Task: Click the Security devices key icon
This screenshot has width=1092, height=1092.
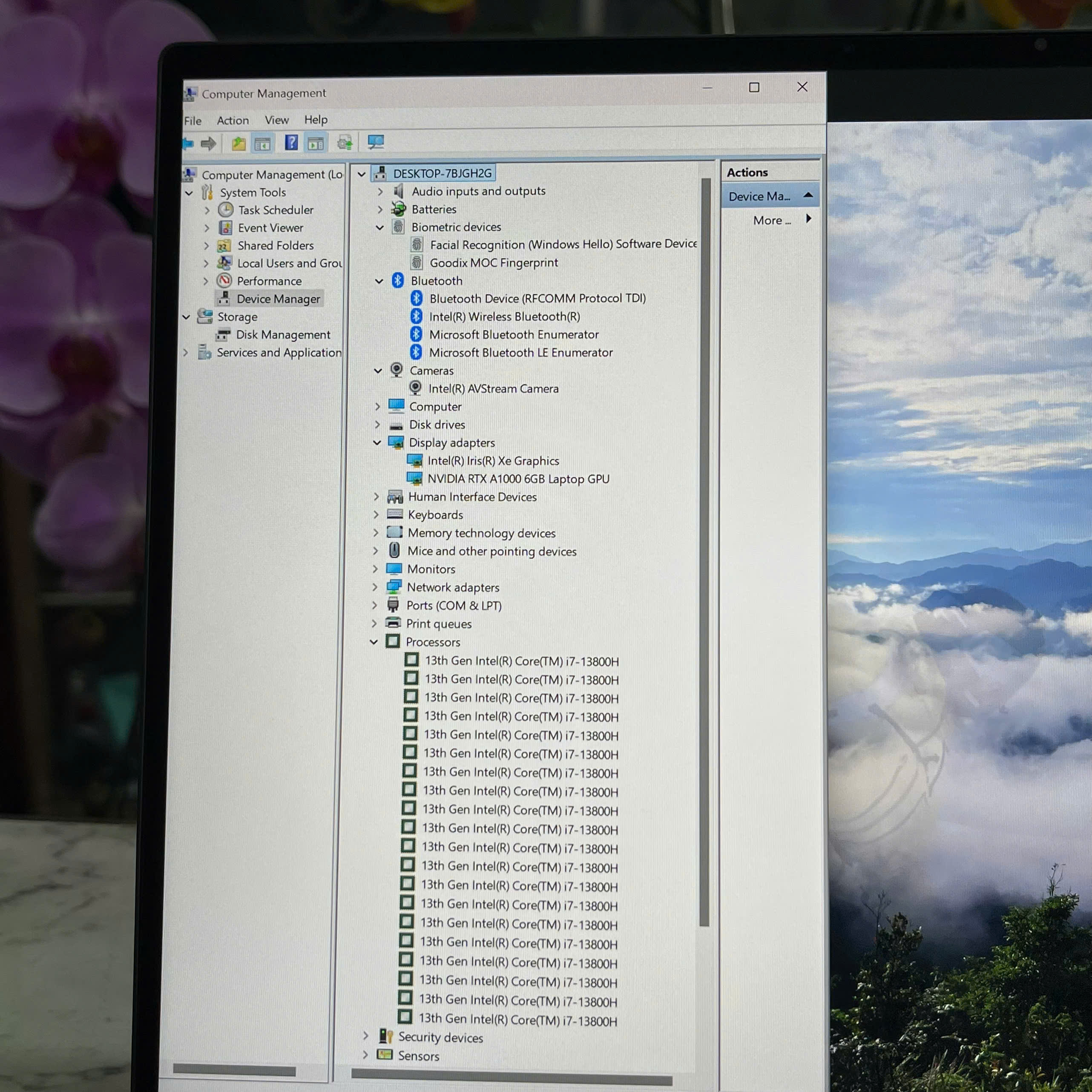Action: (386, 1035)
